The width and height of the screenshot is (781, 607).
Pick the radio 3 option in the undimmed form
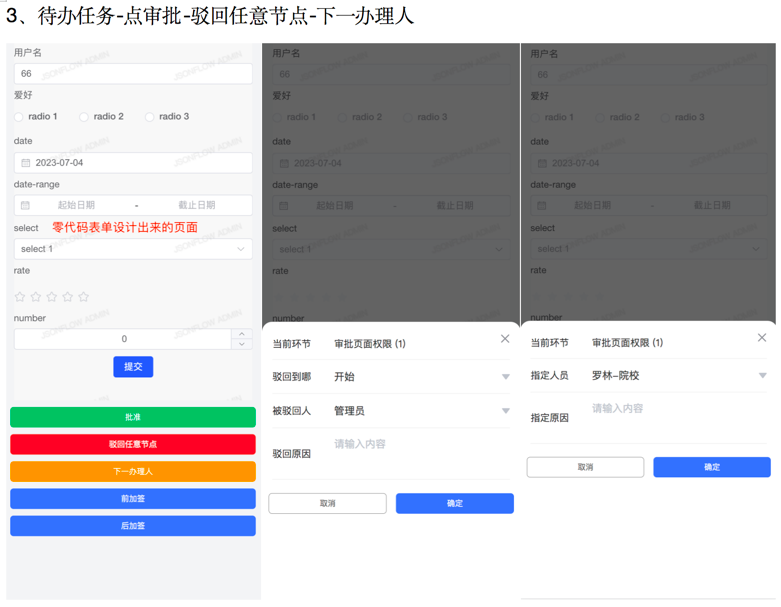(x=150, y=117)
